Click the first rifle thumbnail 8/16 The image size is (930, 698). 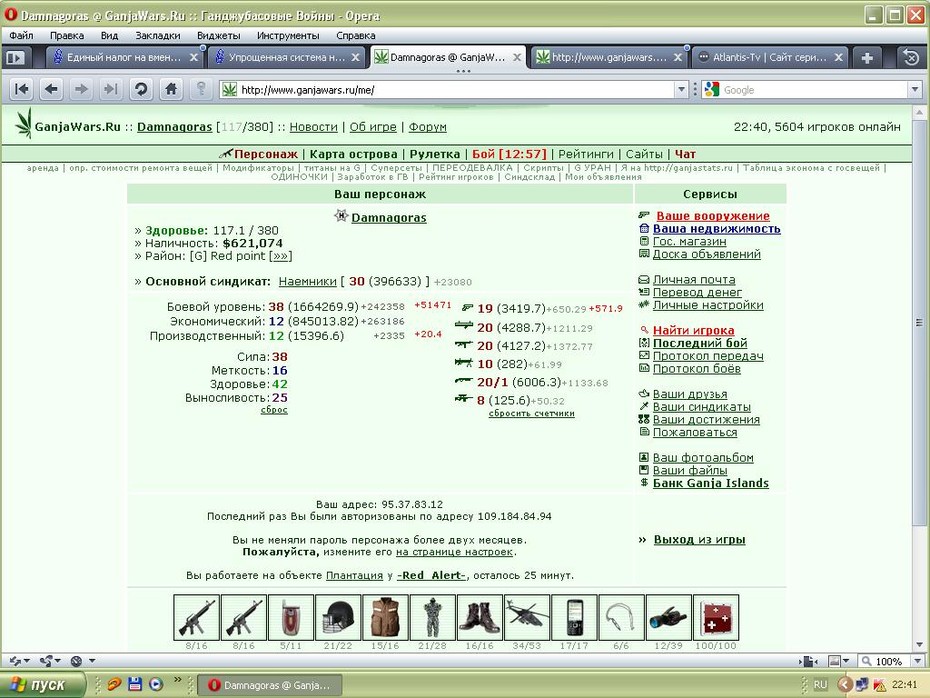(196, 617)
